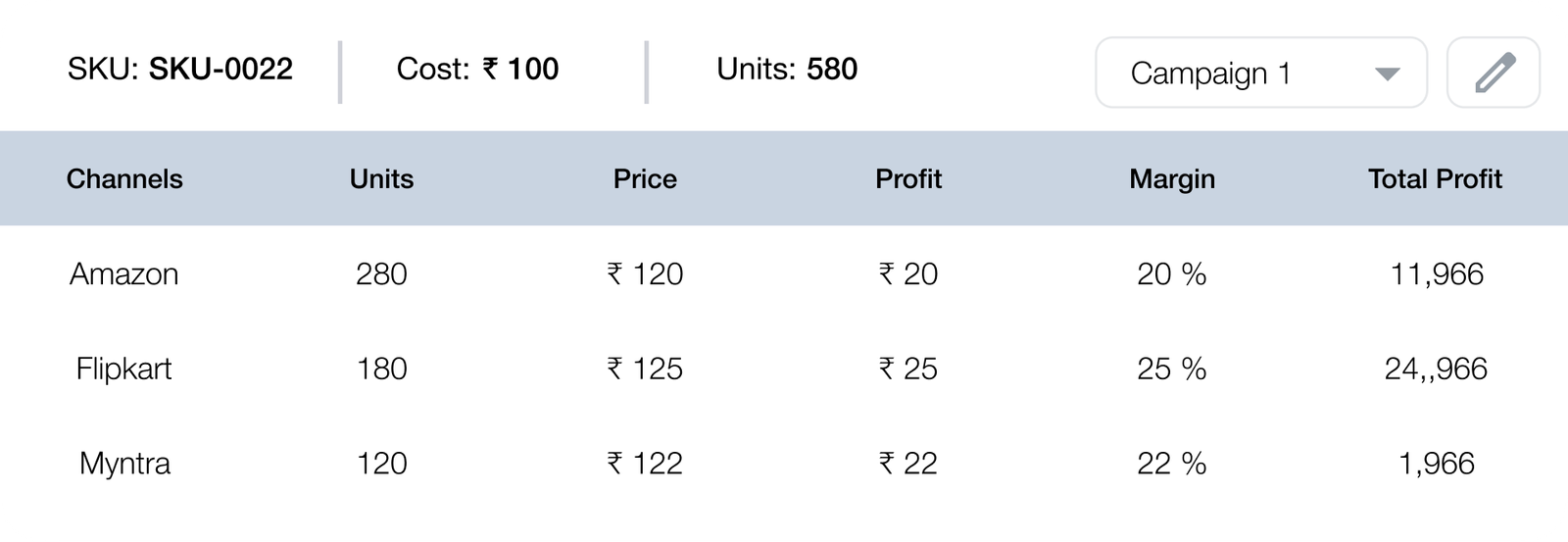Click the dropdown arrow beside Campaign 1
Viewport: 1568px width, 542px height.
1387,74
